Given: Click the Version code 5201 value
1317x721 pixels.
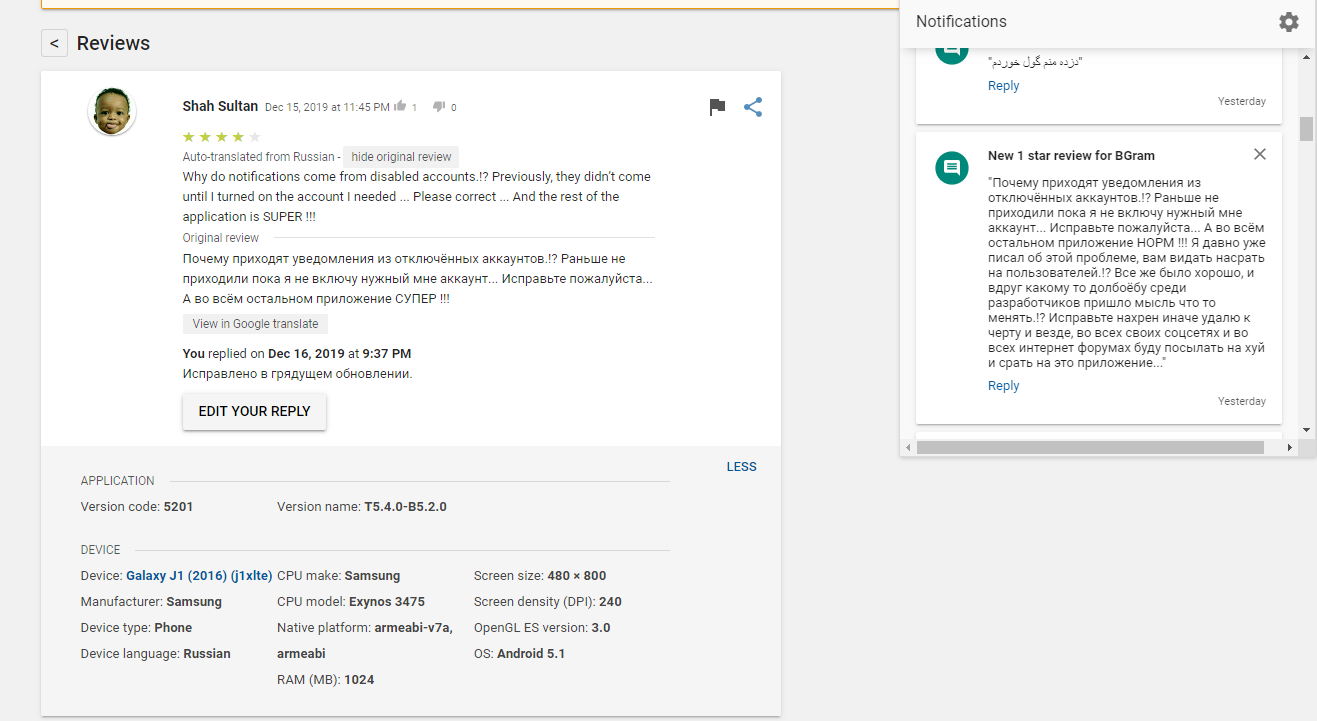Looking at the screenshot, I should (x=178, y=507).
